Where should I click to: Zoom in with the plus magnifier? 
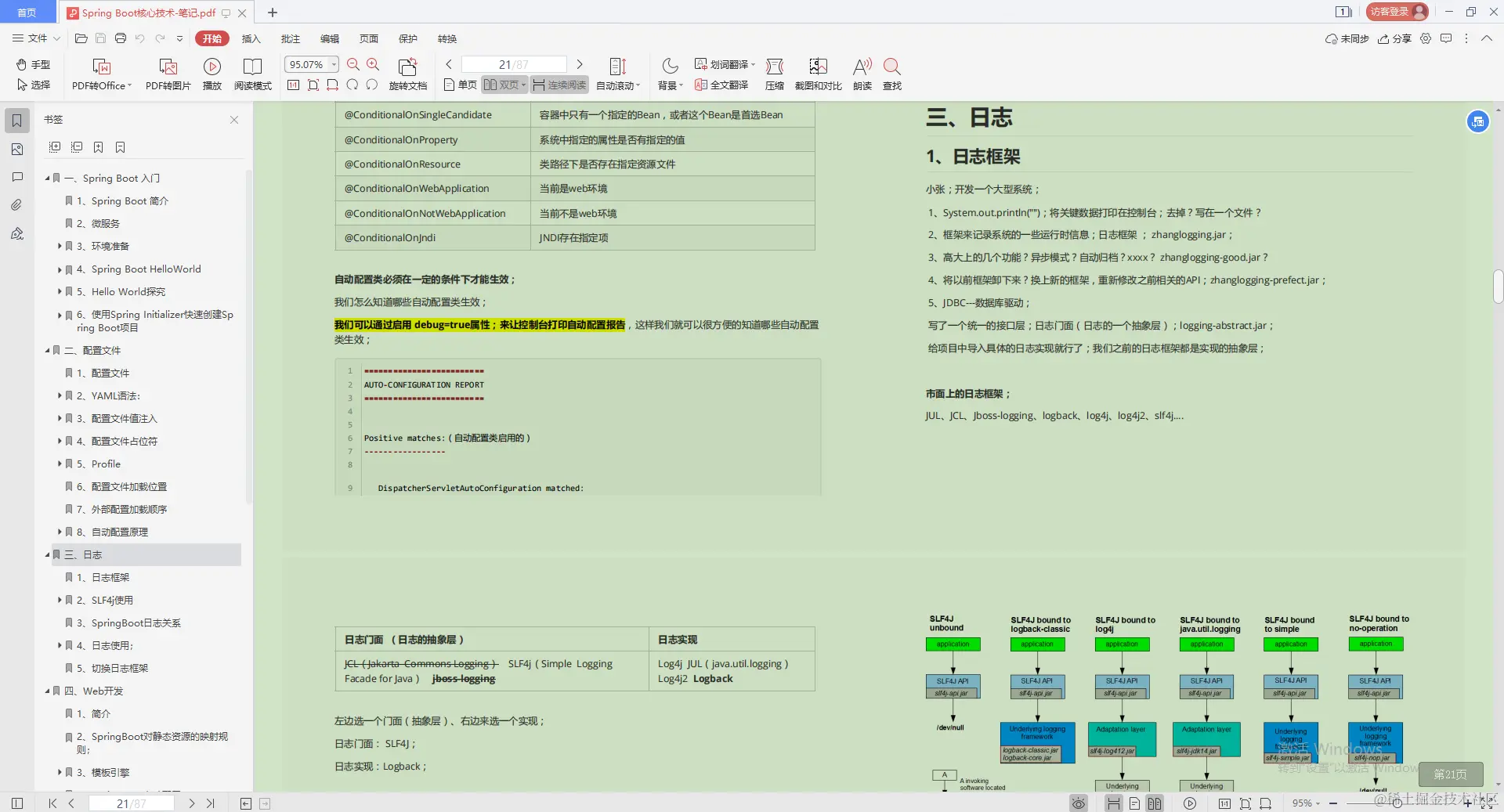tap(373, 64)
